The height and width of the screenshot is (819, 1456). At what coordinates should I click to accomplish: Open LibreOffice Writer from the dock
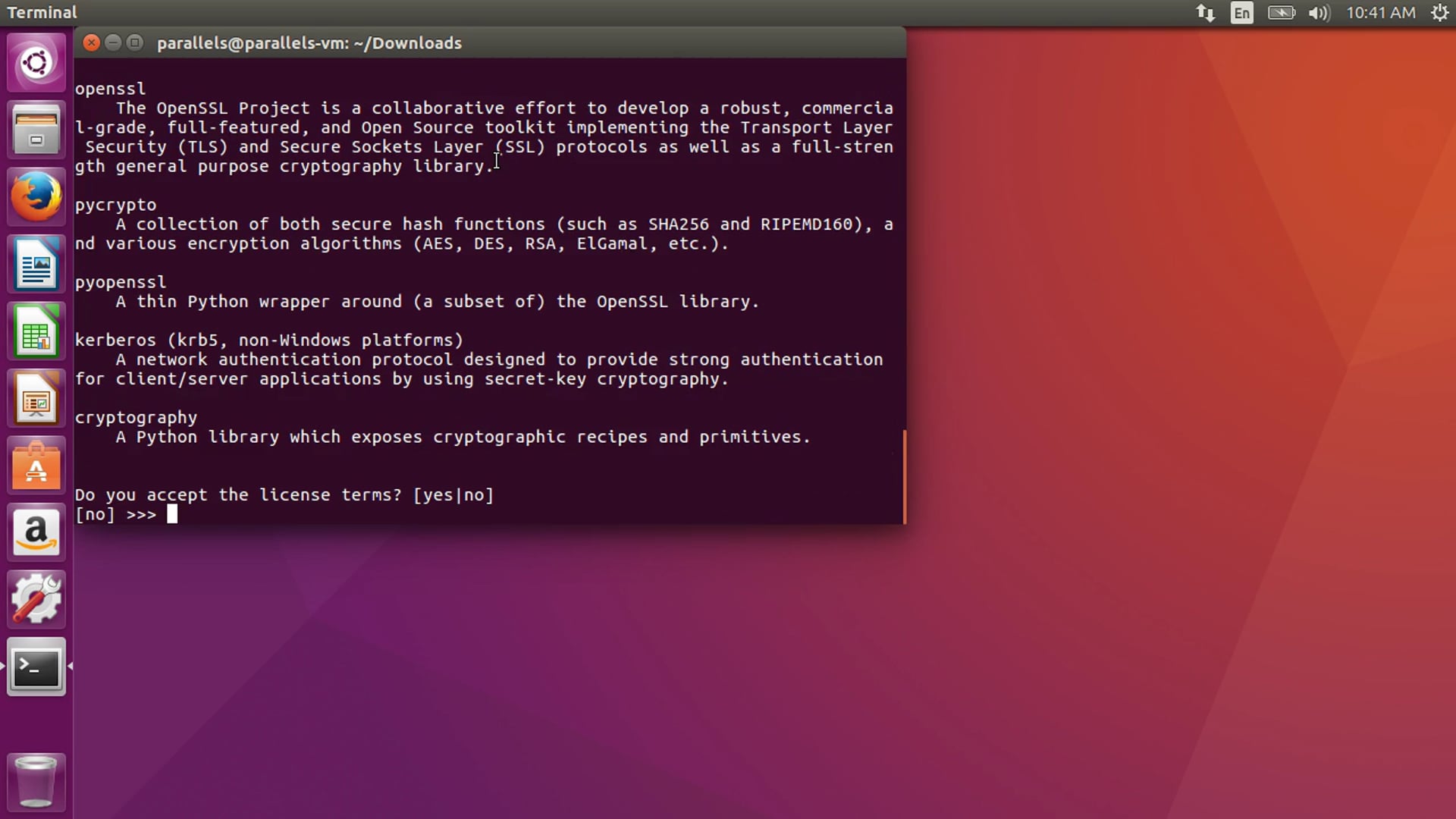(36, 264)
